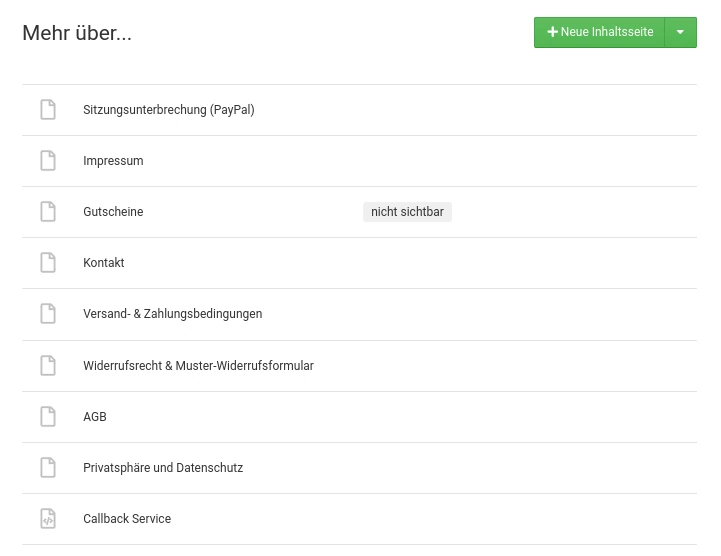Click the page icon beside Privatsphäre und Datenschutz

(x=48, y=468)
